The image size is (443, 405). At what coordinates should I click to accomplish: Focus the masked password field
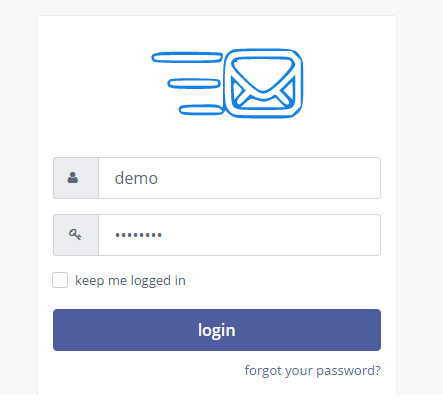point(239,235)
